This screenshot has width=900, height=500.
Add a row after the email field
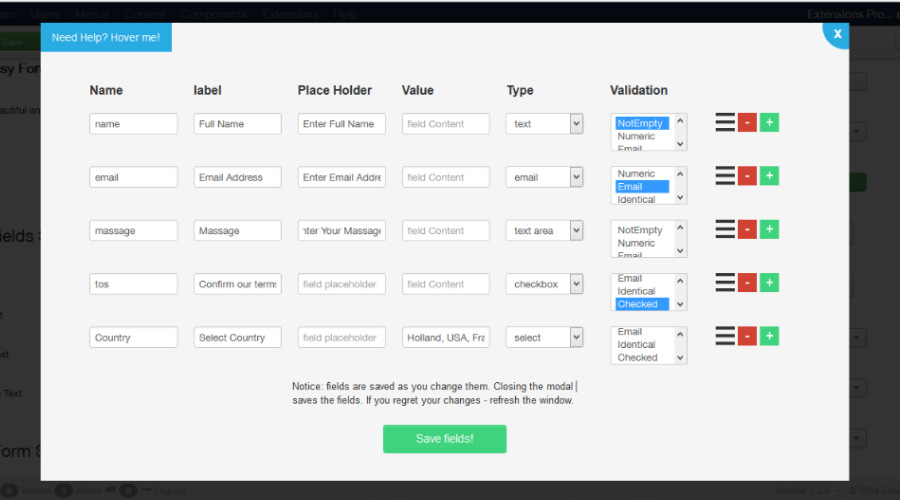click(x=769, y=176)
